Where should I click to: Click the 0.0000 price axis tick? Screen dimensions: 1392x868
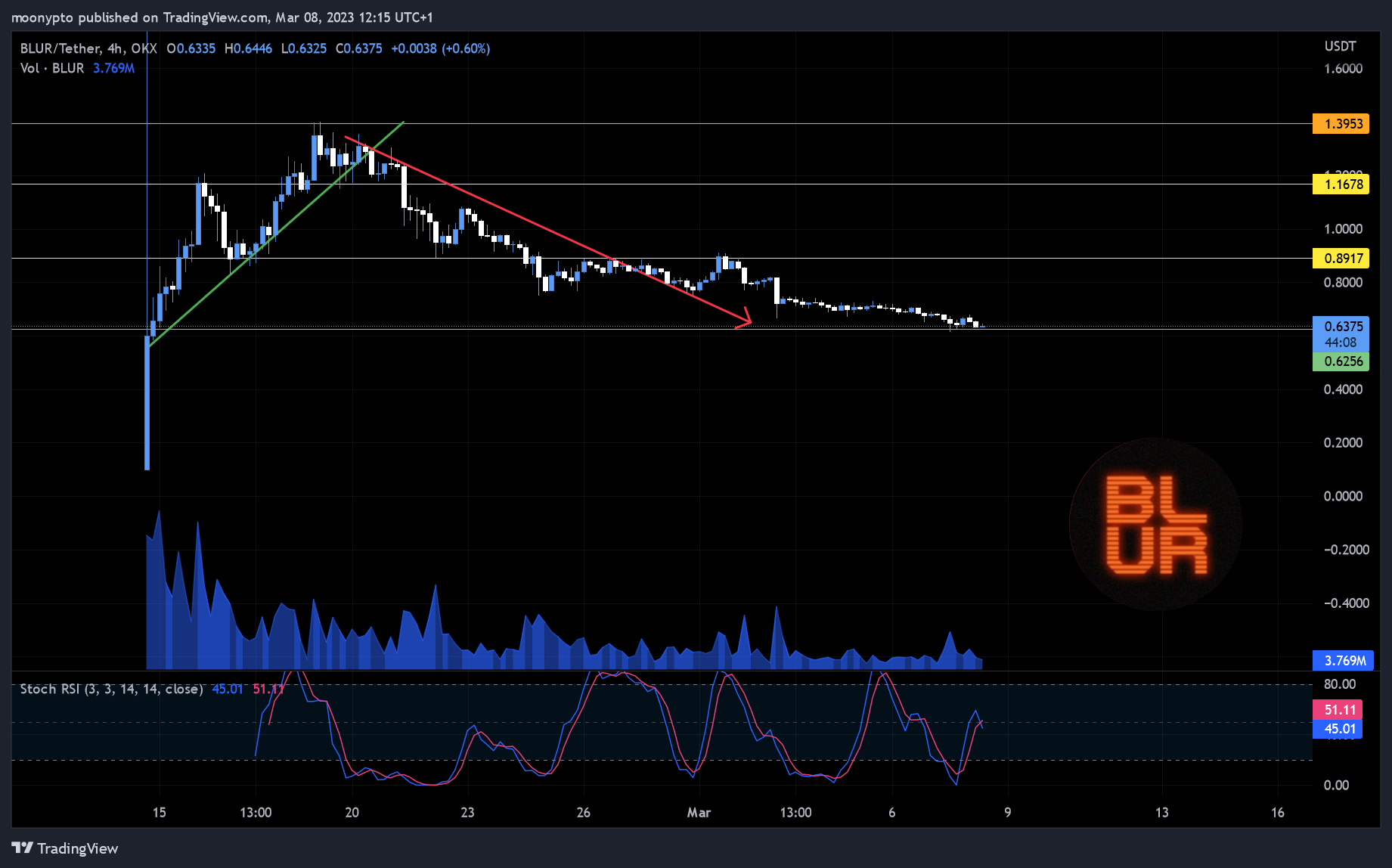pyautogui.click(x=1343, y=497)
